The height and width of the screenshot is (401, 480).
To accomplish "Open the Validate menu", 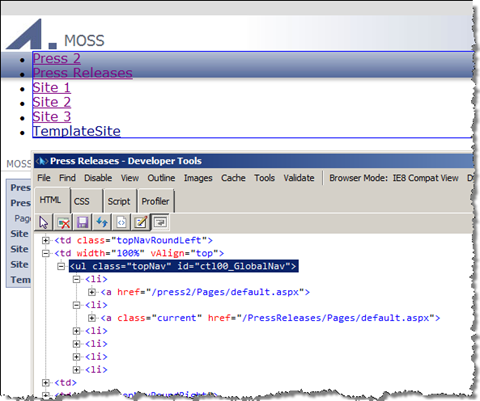I will [299, 178].
